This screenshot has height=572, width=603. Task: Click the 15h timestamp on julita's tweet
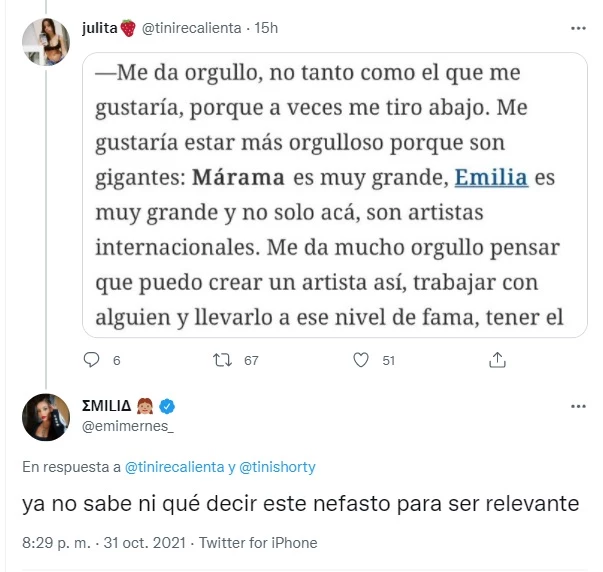click(264, 28)
